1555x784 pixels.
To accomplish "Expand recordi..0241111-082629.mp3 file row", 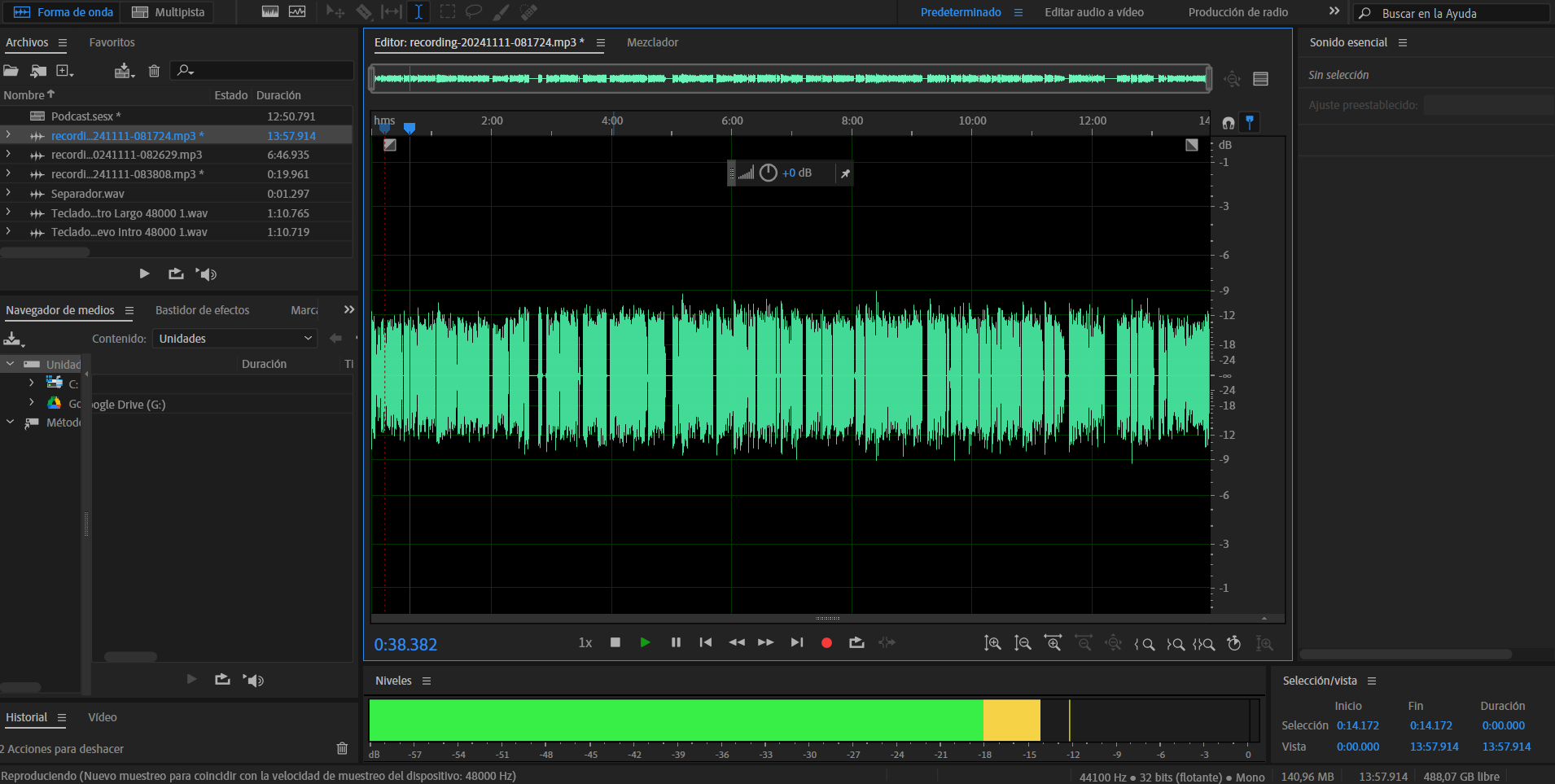I will click(8, 154).
